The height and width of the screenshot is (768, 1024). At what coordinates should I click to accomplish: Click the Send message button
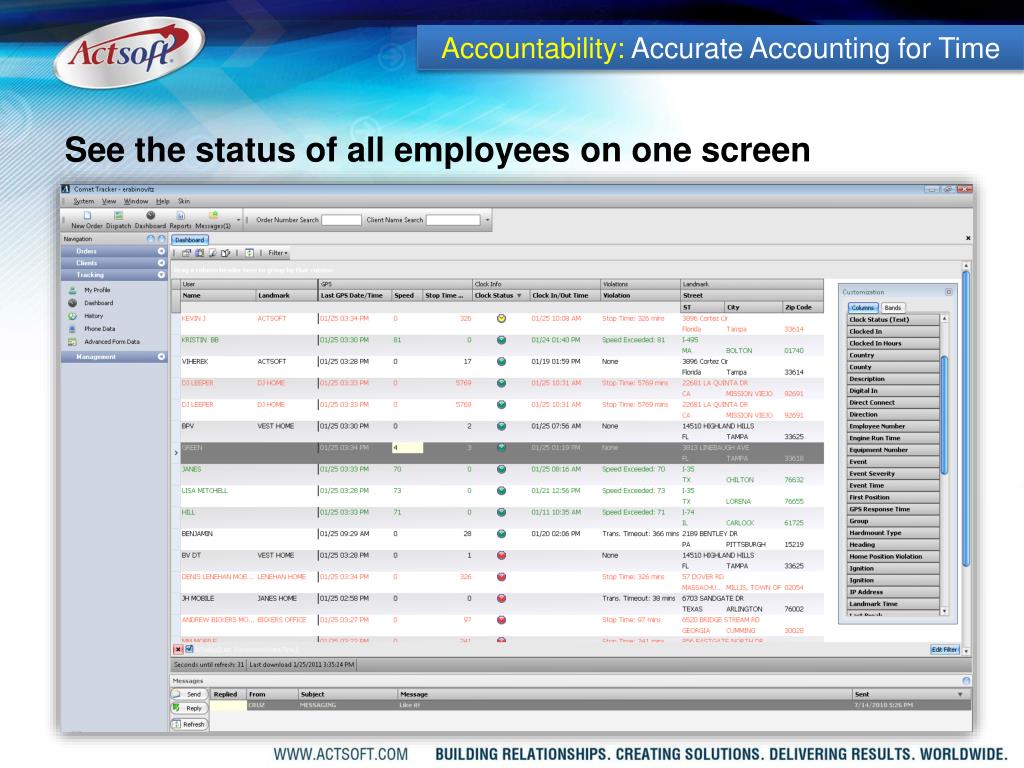click(189, 694)
